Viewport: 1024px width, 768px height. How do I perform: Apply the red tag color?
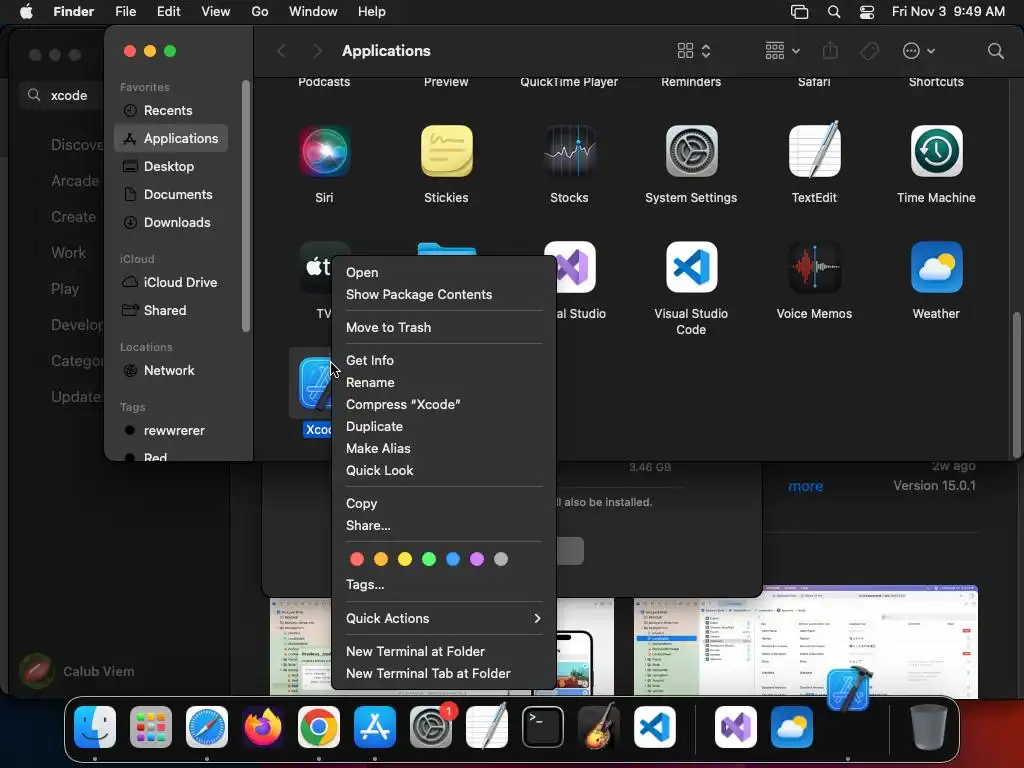pos(357,559)
